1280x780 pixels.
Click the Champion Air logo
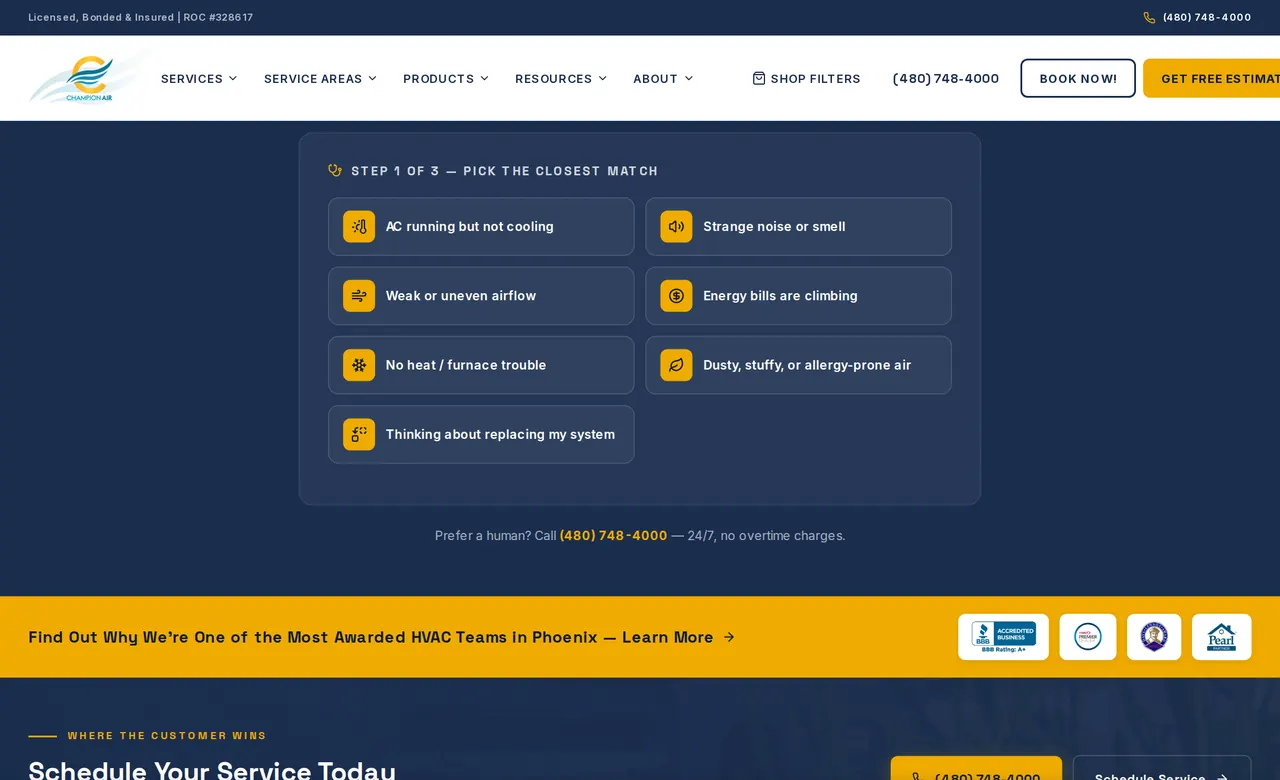(x=88, y=78)
